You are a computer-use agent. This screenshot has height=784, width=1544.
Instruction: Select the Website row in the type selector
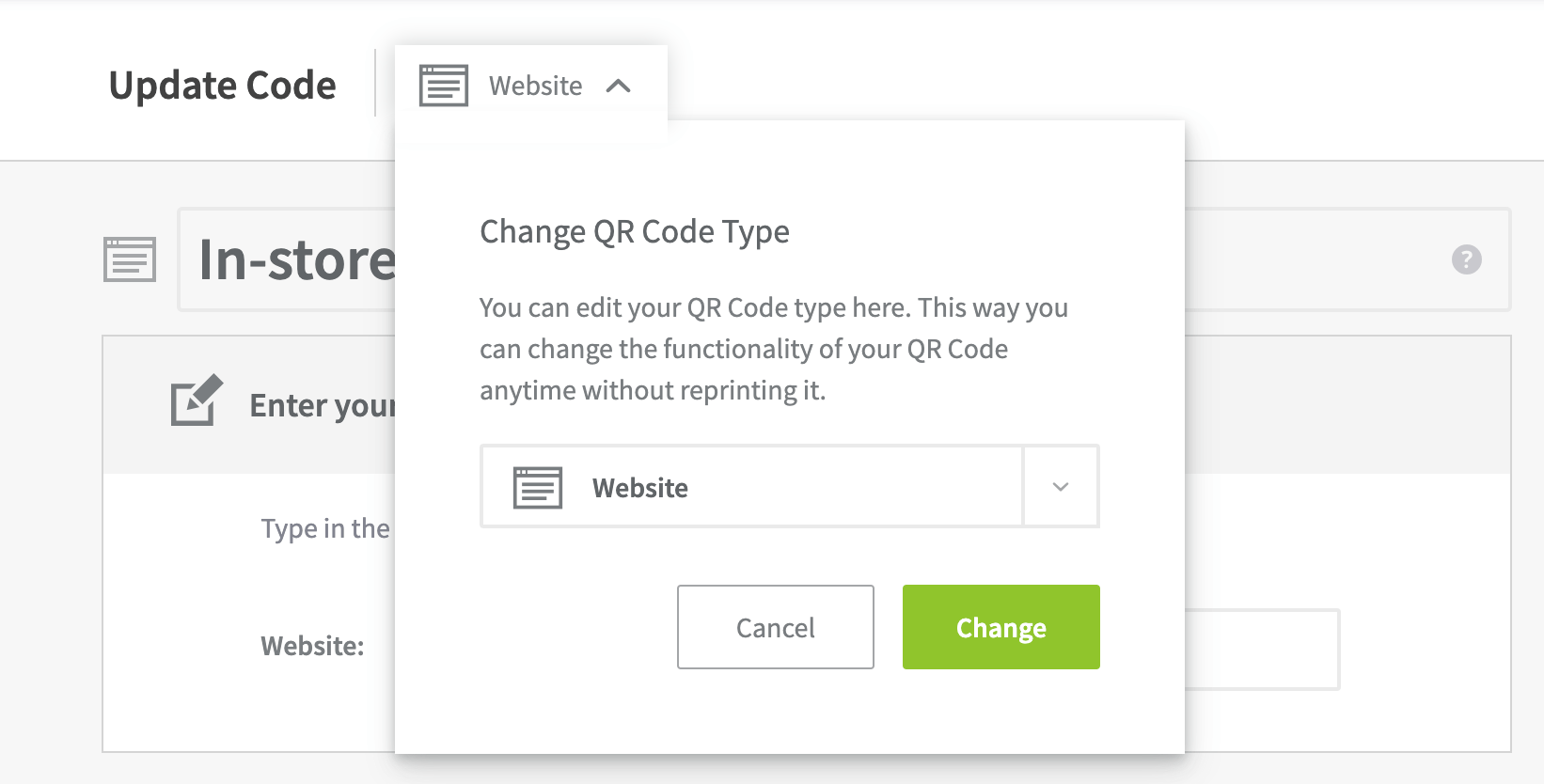[x=750, y=486]
